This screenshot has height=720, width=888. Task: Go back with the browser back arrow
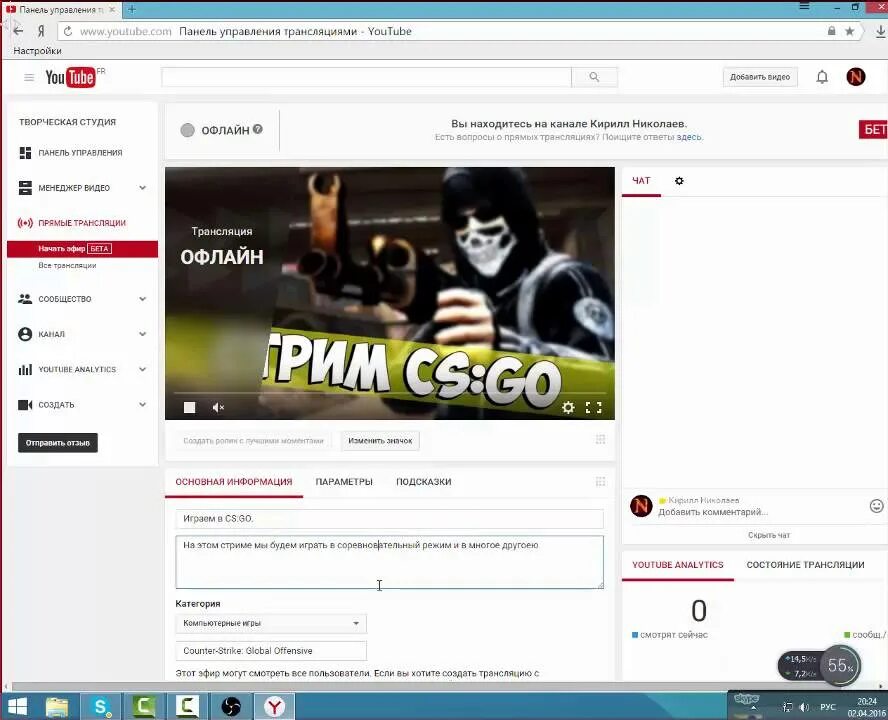click(18, 31)
